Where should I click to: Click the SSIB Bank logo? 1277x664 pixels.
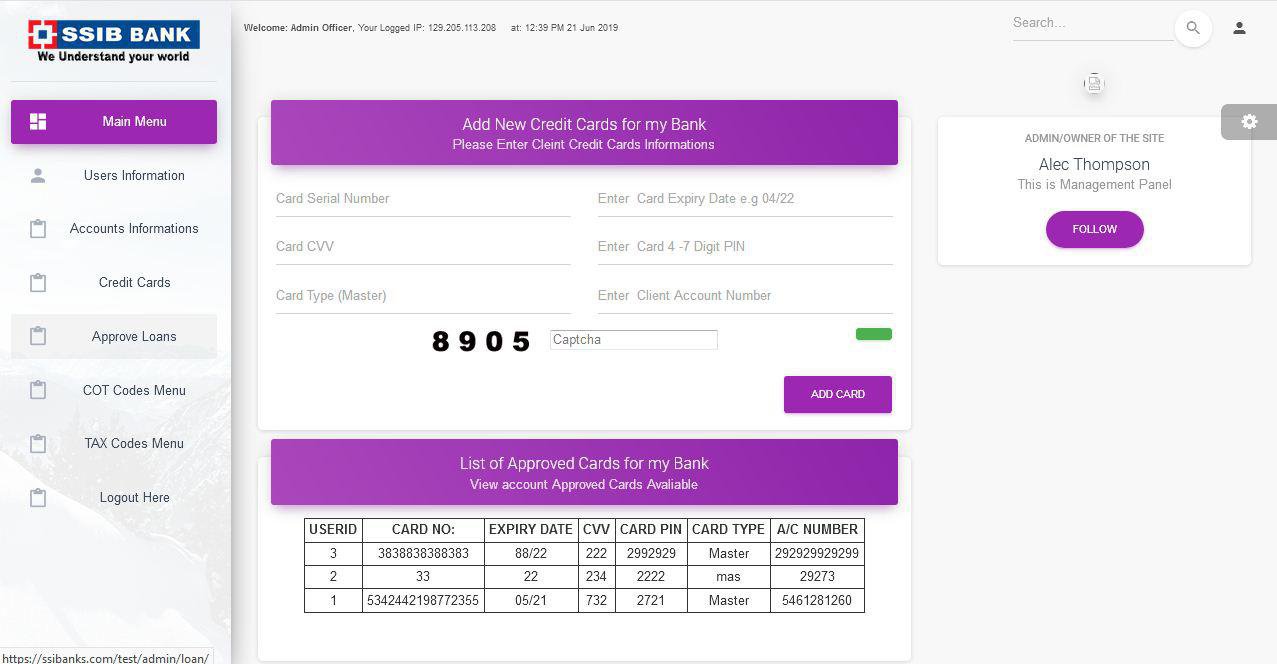coord(113,39)
